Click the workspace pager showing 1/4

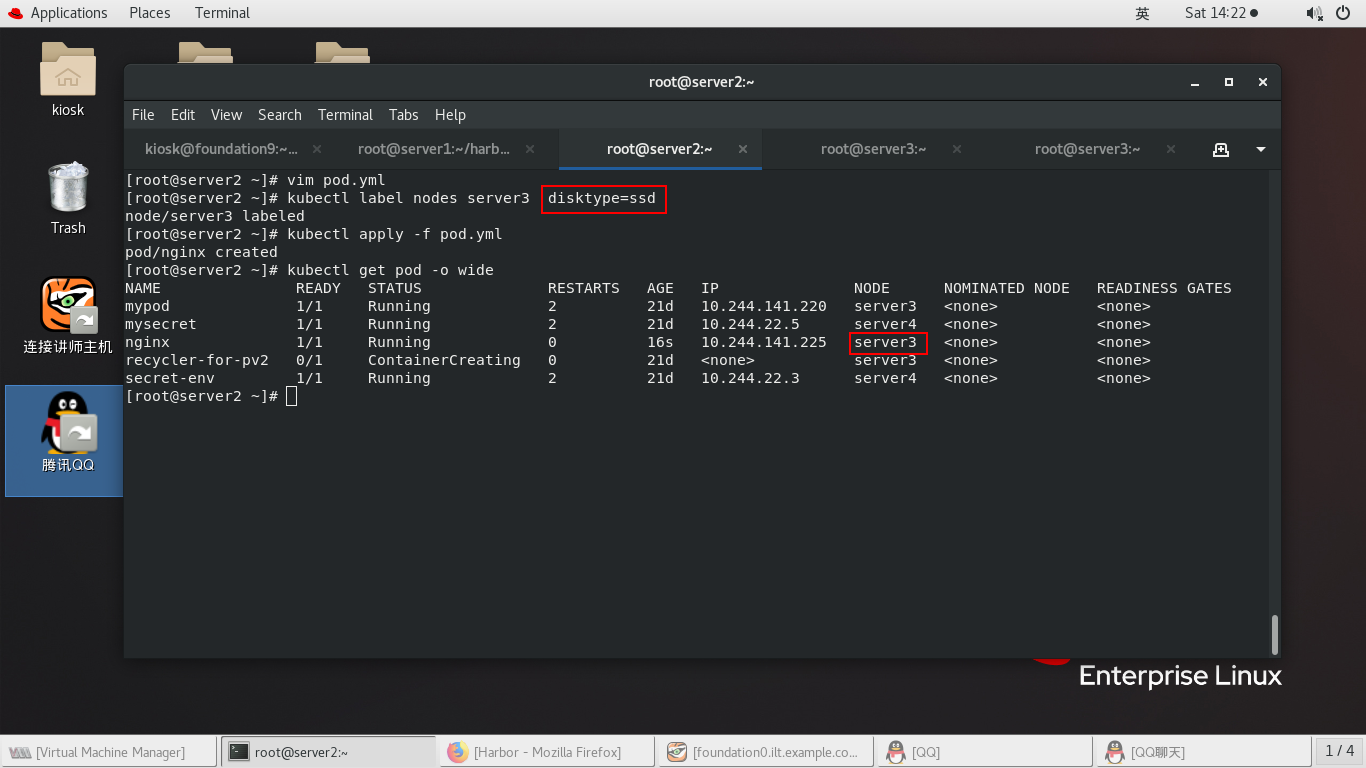pyautogui.click(x=1337, y=752)
